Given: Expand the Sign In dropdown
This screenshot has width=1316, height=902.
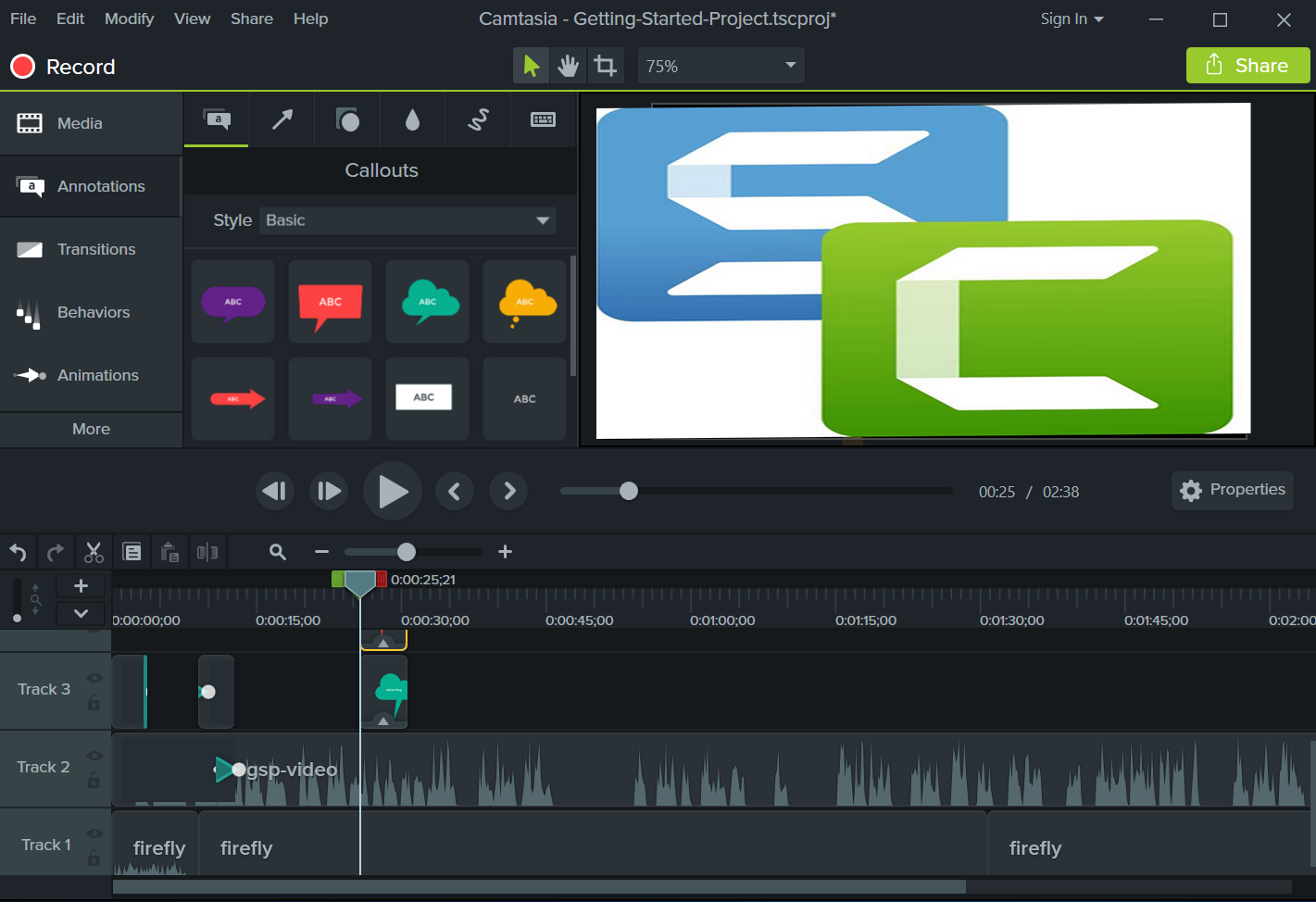Looking at the screenshot, I should tap(1072, 19).
